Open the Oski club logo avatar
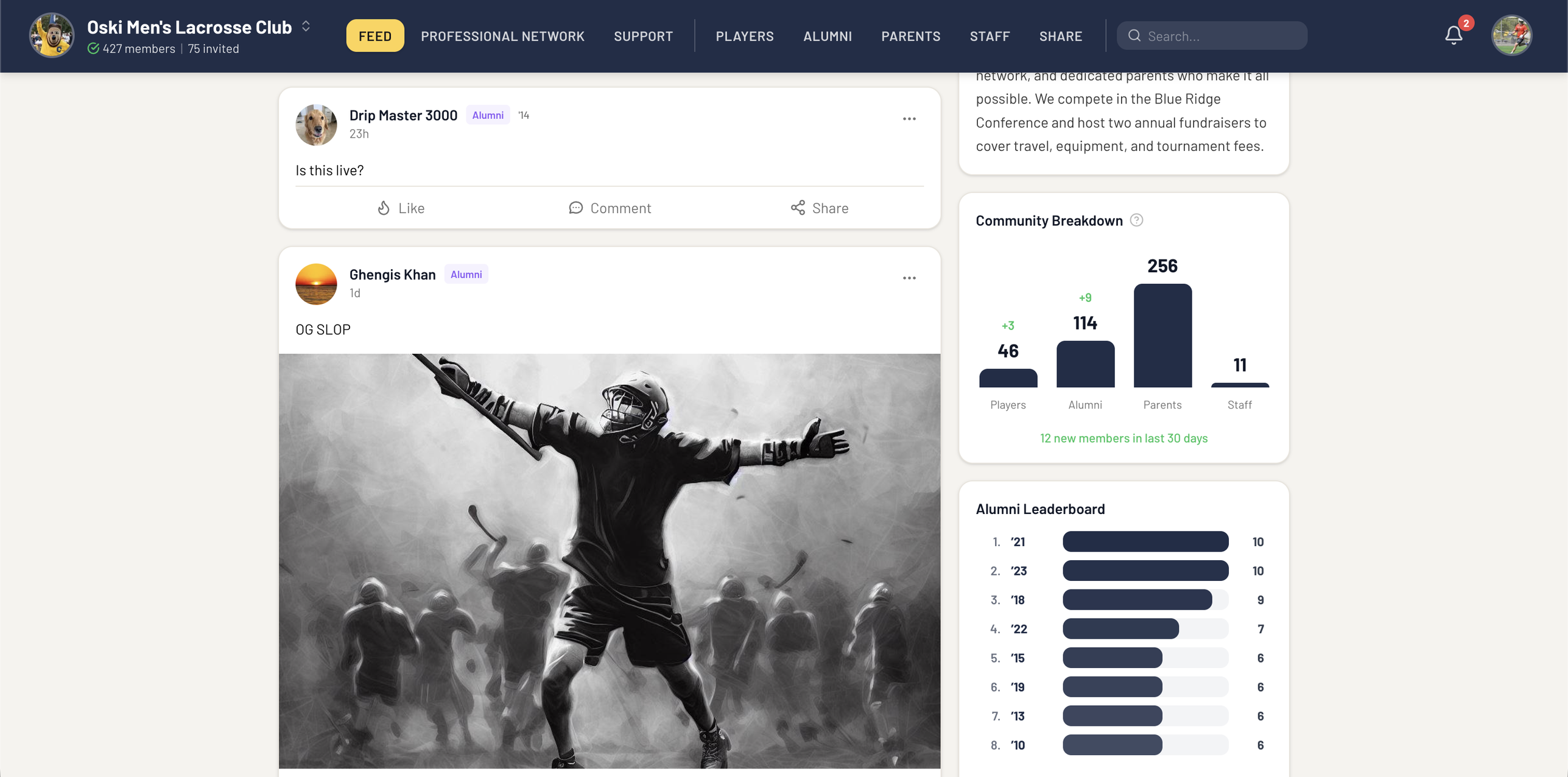The height and width of the screenshot is (777, 1568). 52,36
